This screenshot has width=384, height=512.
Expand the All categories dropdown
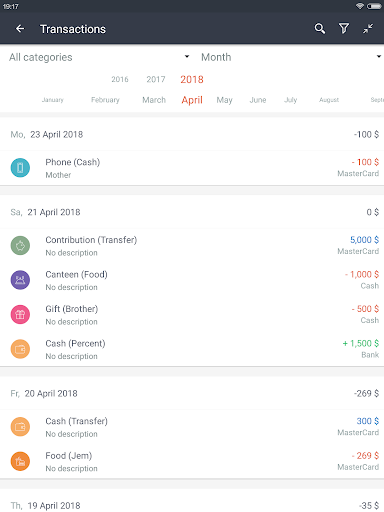99,57
